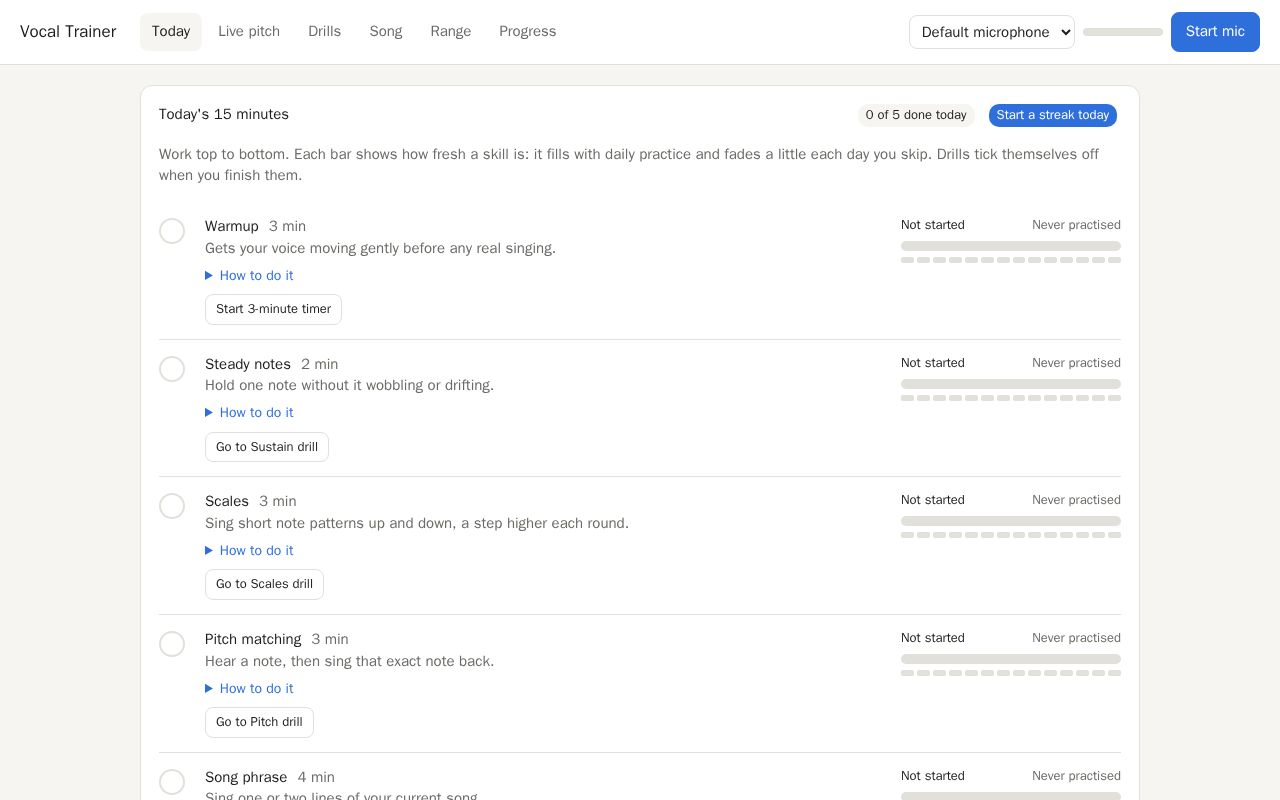Click the Warmup freshness progress bar
Screen dimensions: 1280x800
click(1011, 246)
